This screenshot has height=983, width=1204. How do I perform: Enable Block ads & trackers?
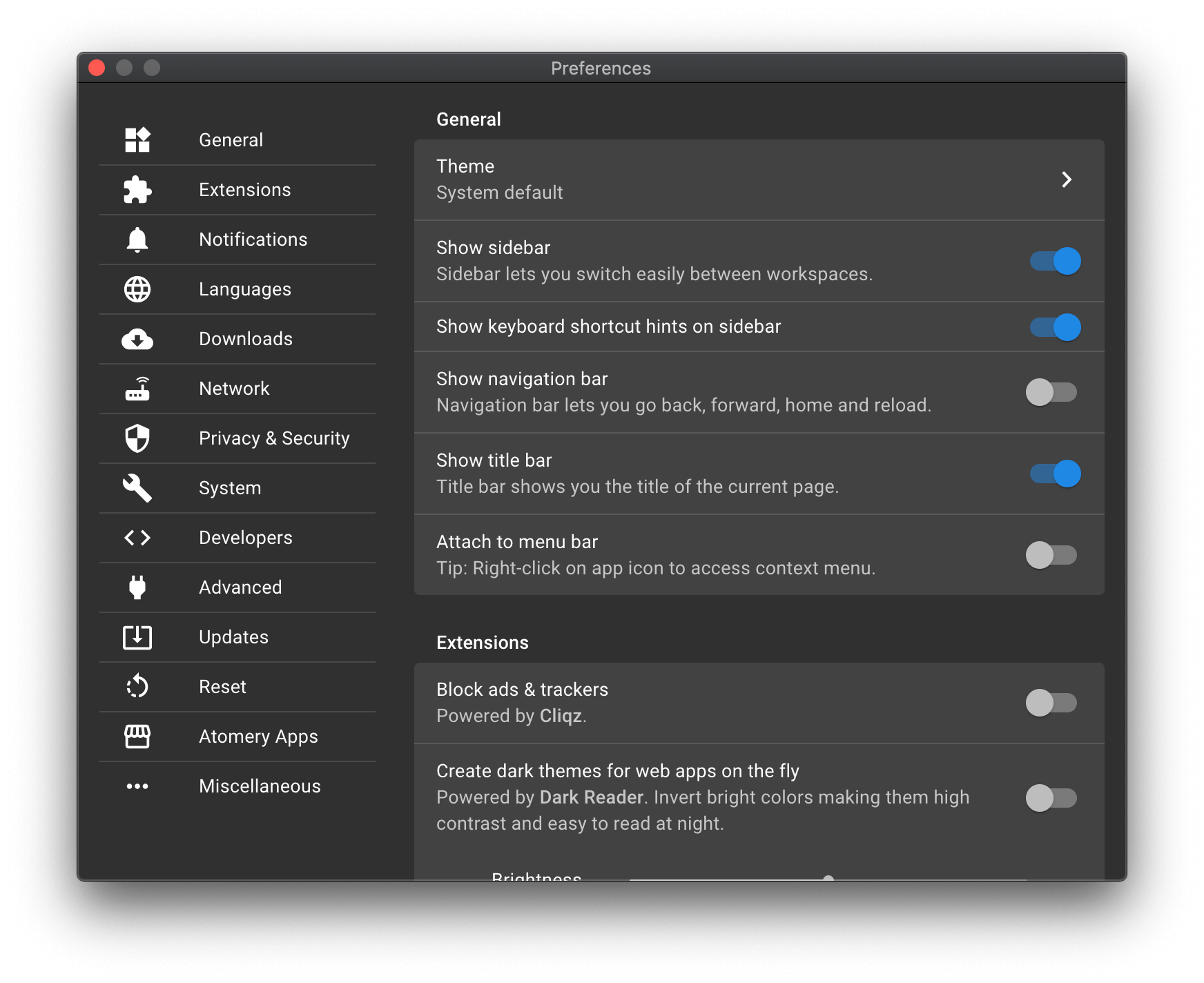(1051, 703)
